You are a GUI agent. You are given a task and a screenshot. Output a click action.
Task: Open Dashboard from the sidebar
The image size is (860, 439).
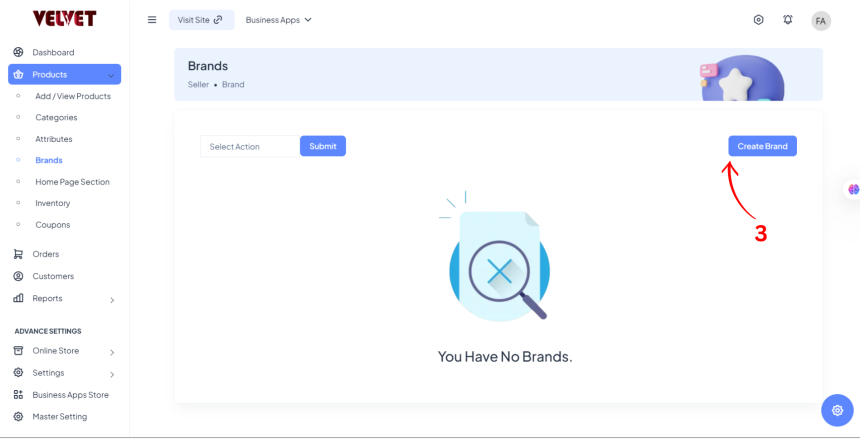pos(53,52)
